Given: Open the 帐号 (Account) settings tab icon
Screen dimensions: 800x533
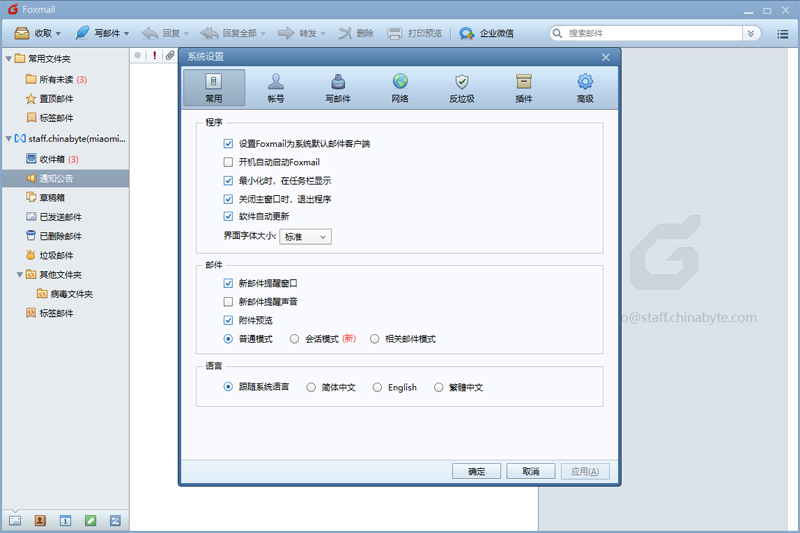Looking at the screenshot, I should (x=275, y=83).
